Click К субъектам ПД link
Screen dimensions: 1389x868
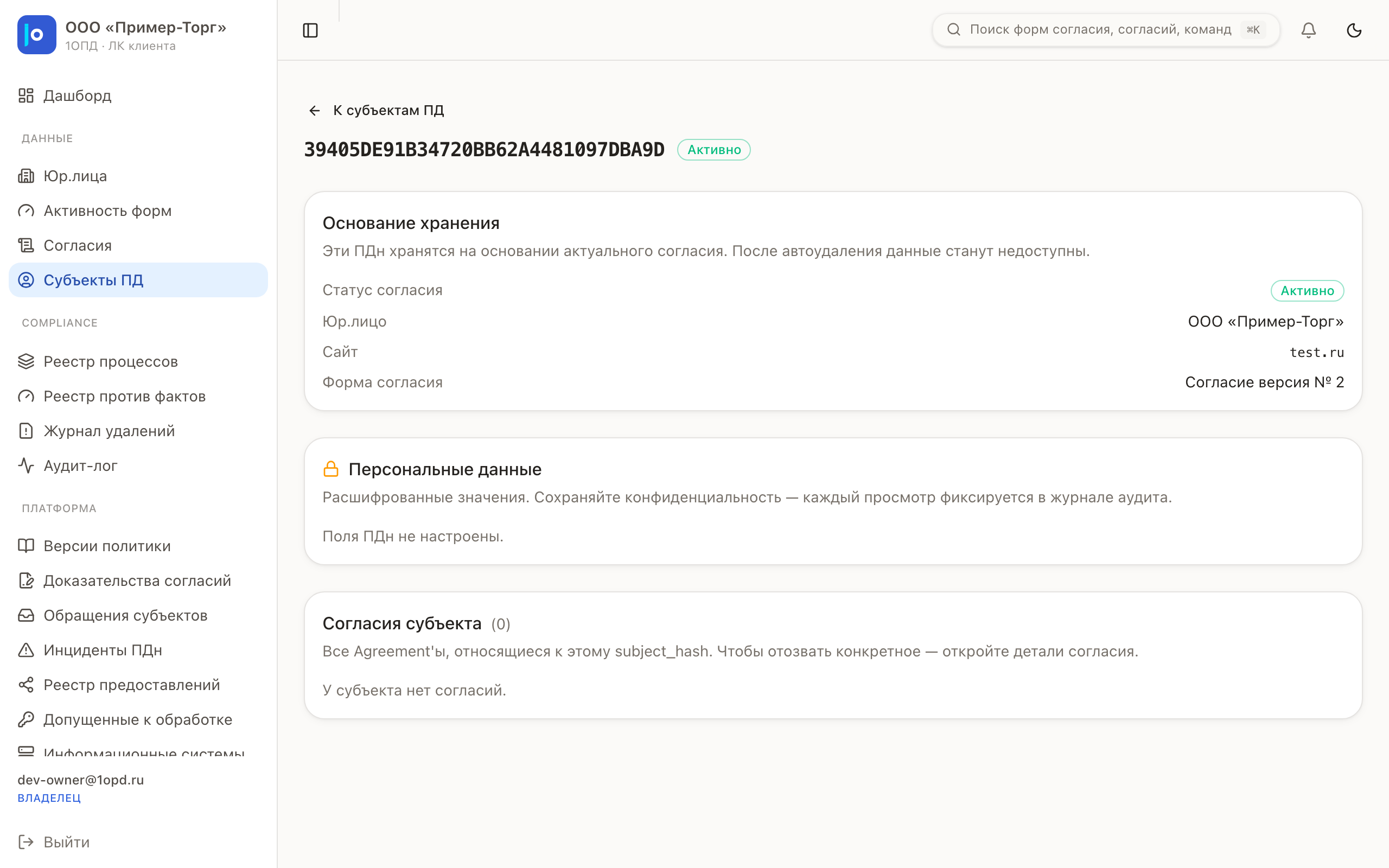388,110
